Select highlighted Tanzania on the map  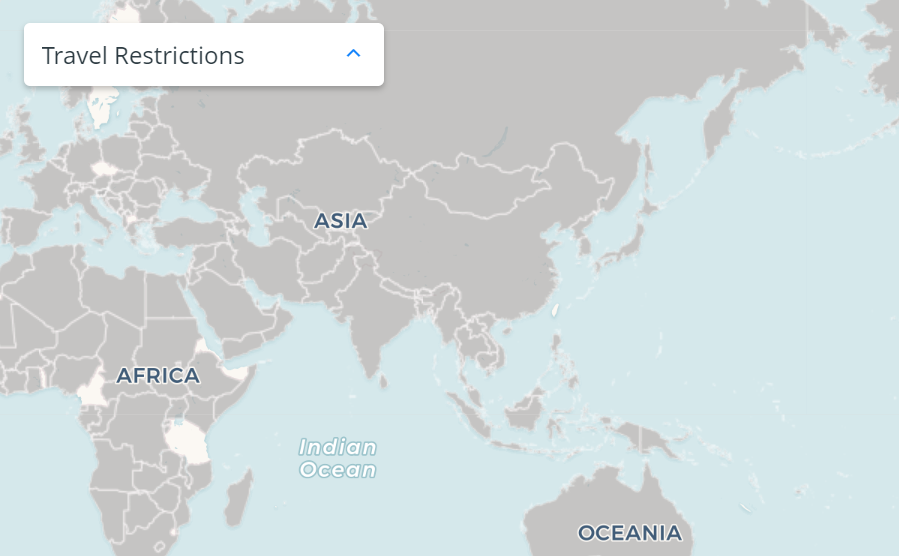187,443
